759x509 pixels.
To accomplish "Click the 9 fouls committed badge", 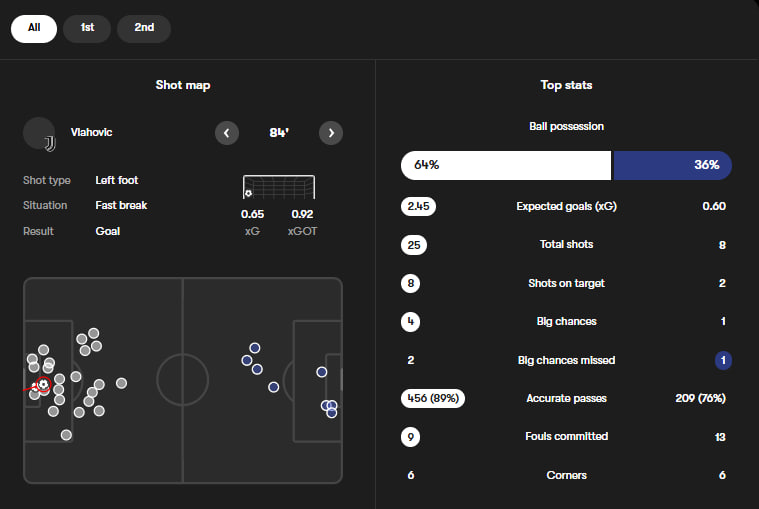I will pos(410,437).
